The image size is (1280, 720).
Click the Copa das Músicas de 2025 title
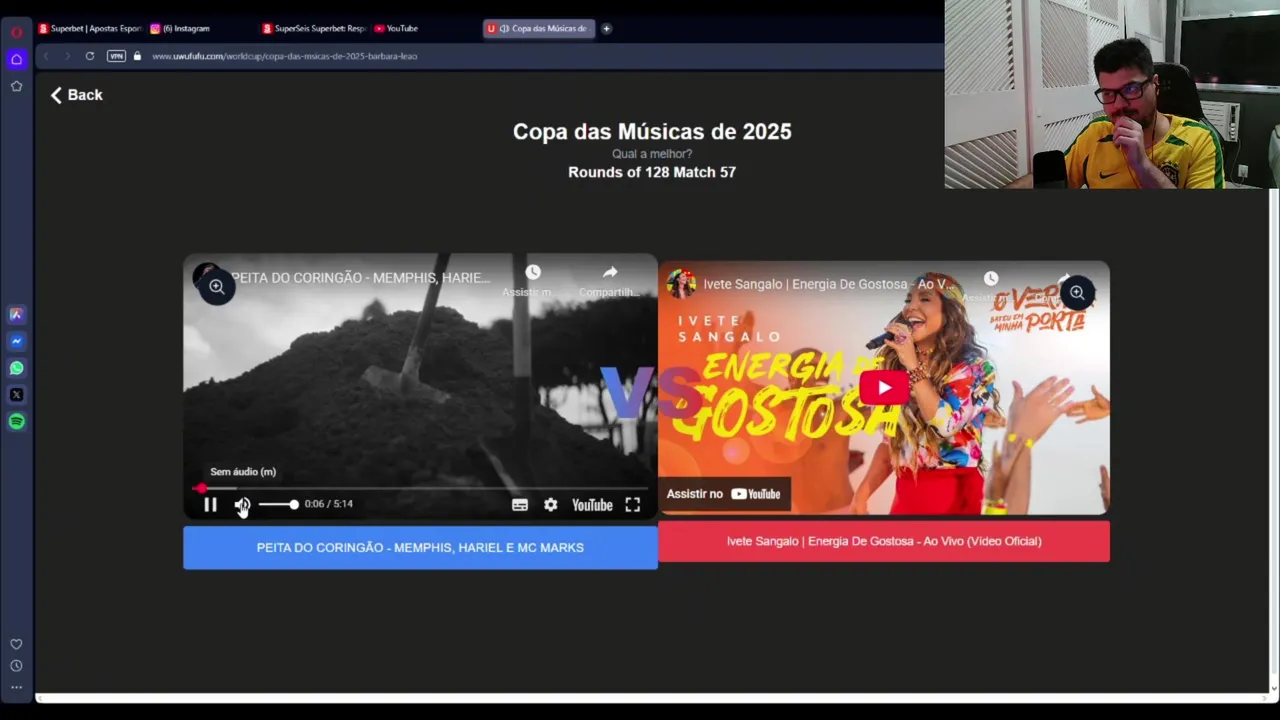[652, 132]
